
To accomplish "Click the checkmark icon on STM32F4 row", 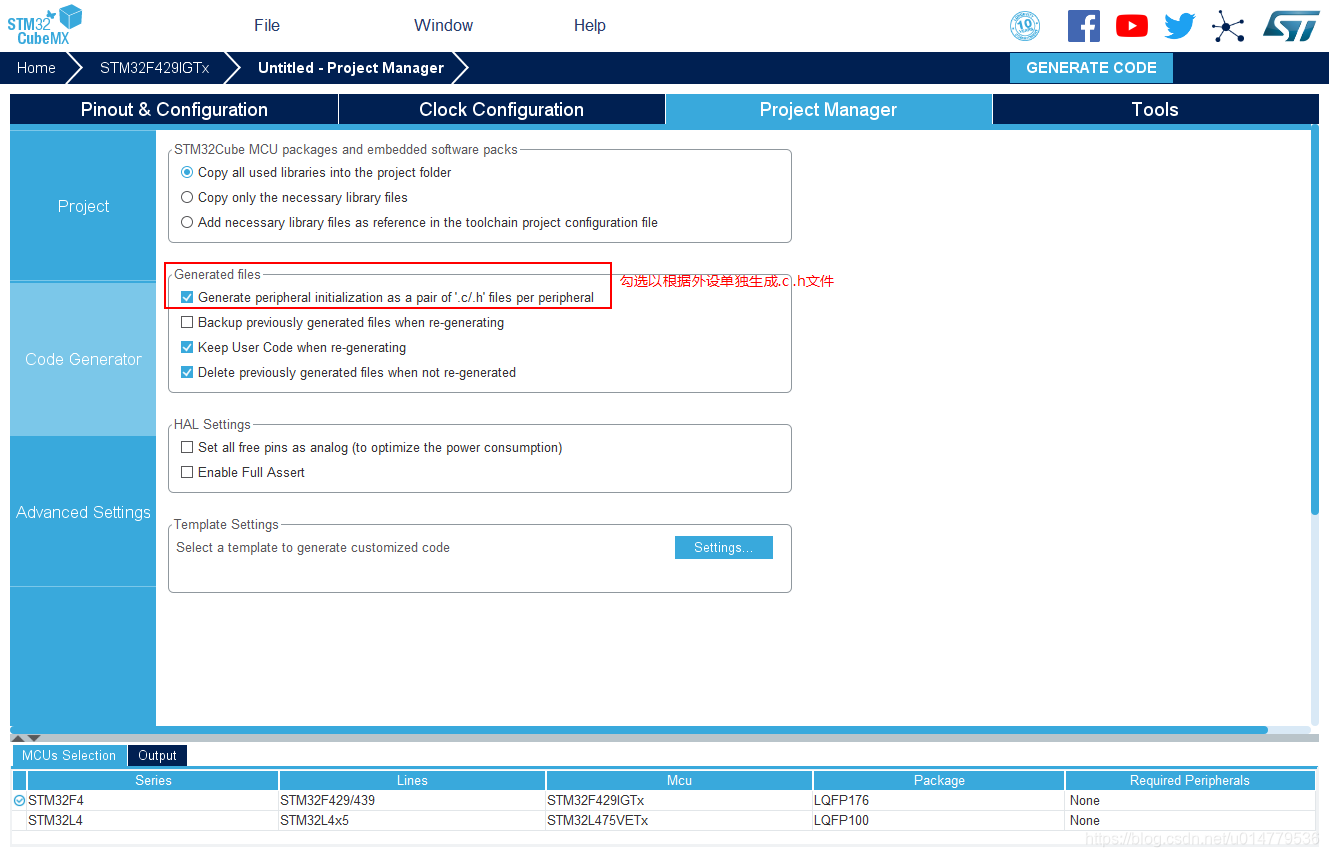I will (x=19, y=800).
